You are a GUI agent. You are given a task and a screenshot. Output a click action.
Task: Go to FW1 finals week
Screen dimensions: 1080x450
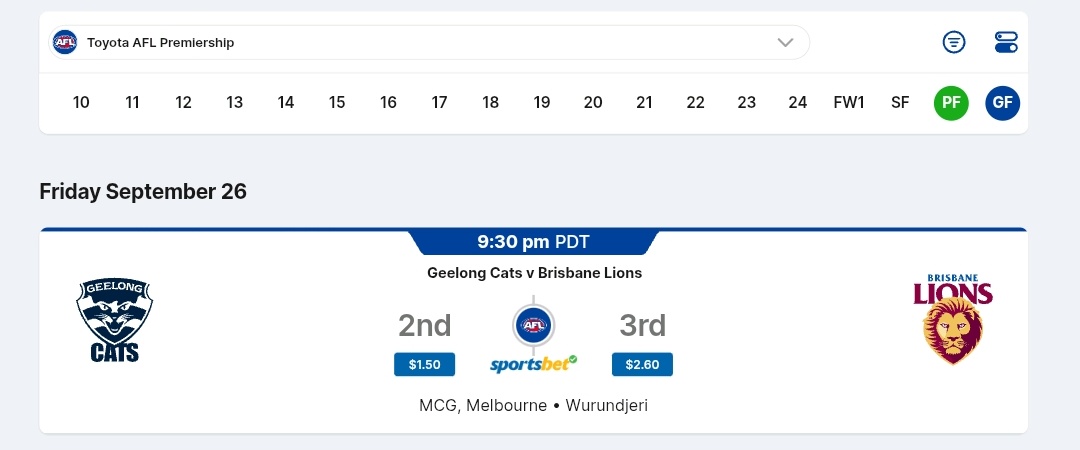click(849, 102)
